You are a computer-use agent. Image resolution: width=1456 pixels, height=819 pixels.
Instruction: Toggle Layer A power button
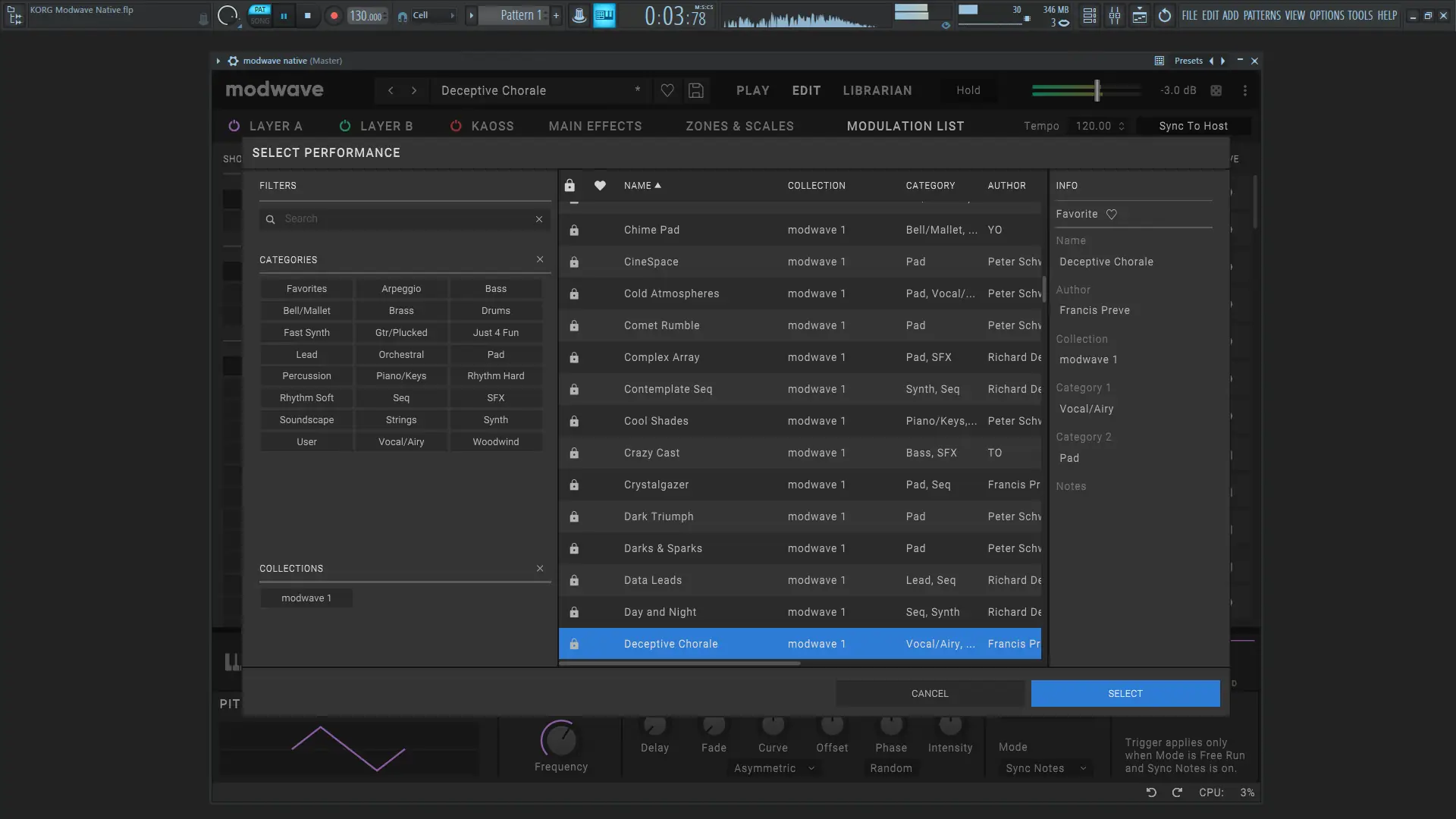click(x=234, y=126)
